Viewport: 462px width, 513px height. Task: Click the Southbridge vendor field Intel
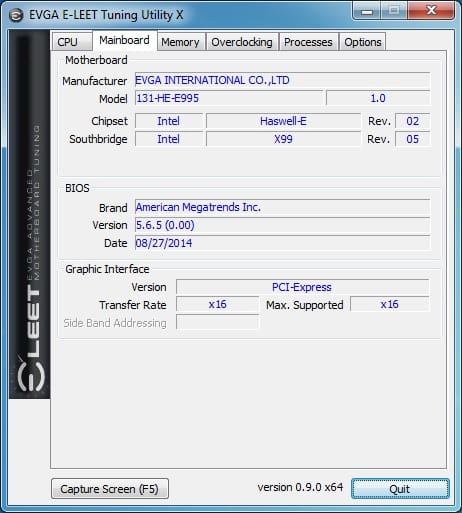169,139
